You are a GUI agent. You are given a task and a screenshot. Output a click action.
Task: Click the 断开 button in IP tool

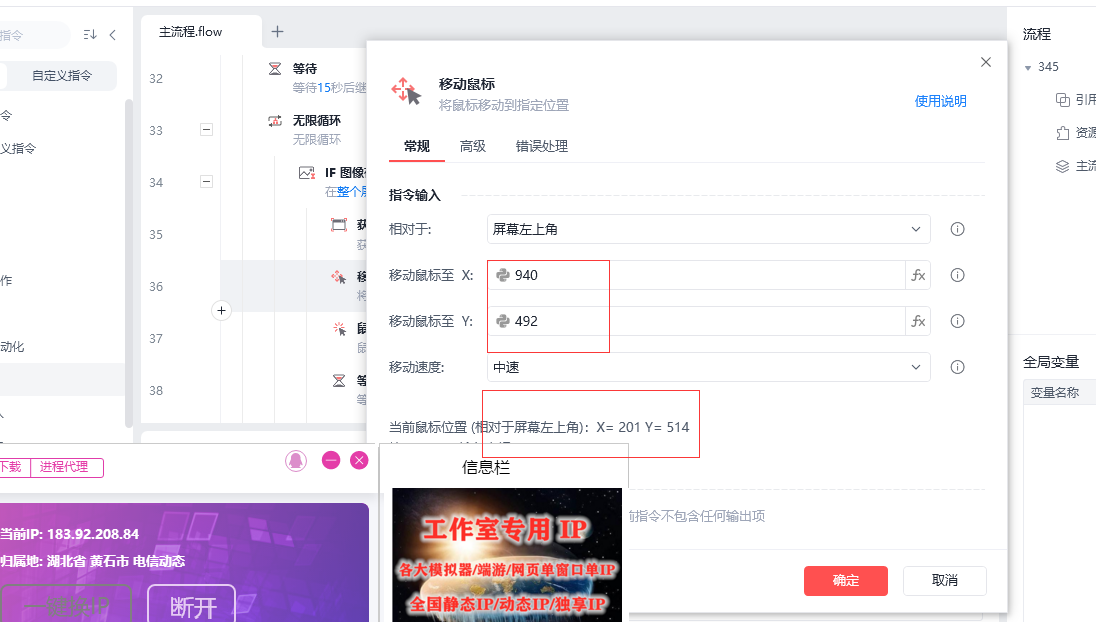(x=192, y=604)
